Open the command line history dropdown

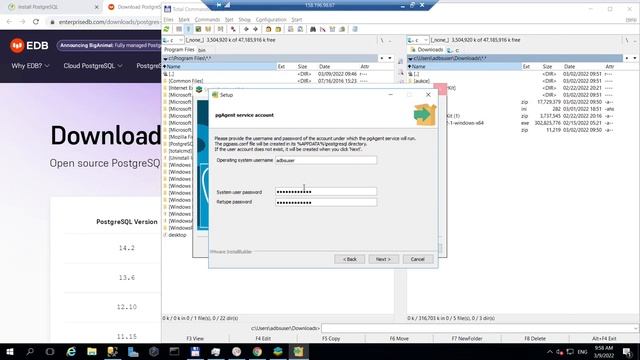click(x=636, y=328)
